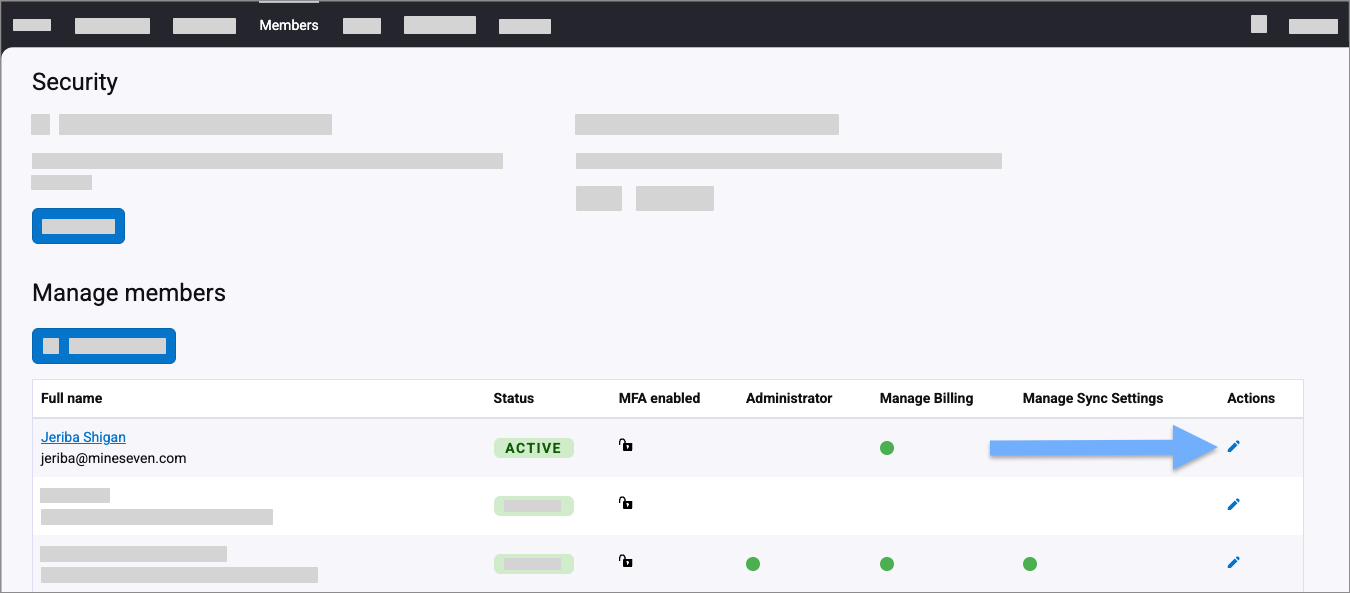Screen dimensions: 1350x593
Task: Click Jeriba Shigan's Manage Billing green dot
Action: tap(886, 448)
